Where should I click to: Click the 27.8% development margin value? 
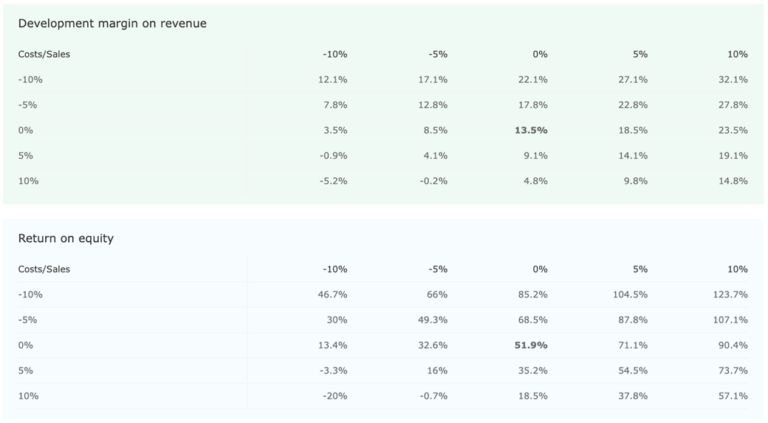point(733,105)
